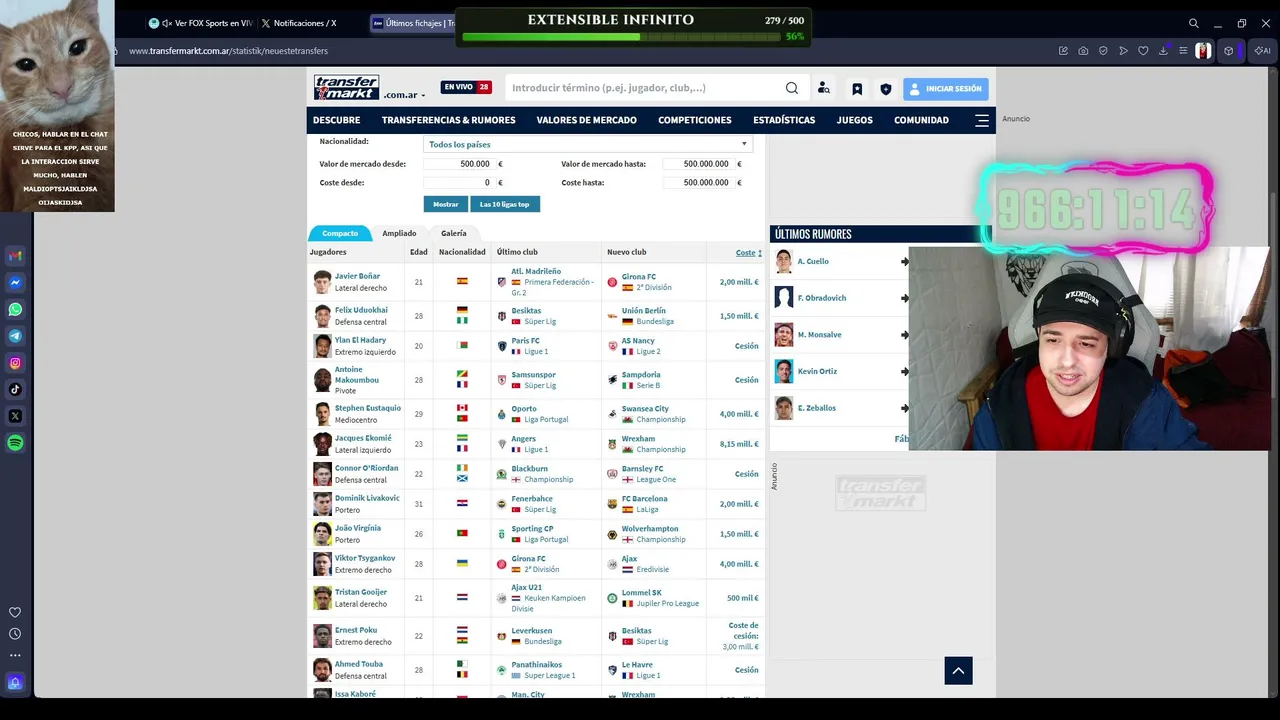Click Stephen Eustaquio's player thumbnail
Screen dimensions: 1280x720
pyautogui.click(x=322, y=414)
